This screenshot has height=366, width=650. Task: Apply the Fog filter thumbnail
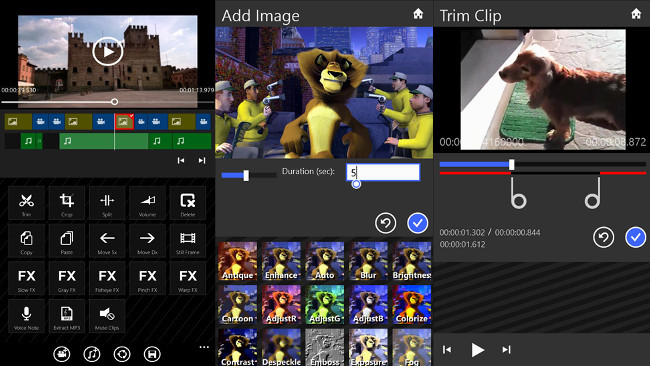(x=412, y=347)
